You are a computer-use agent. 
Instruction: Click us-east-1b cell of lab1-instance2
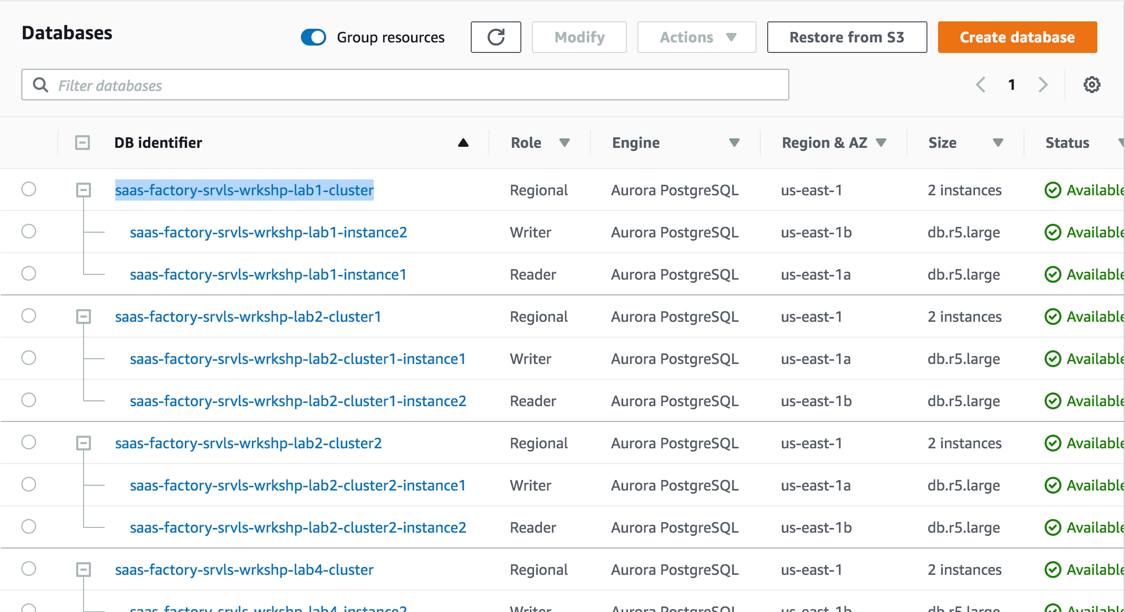(816, 232)
